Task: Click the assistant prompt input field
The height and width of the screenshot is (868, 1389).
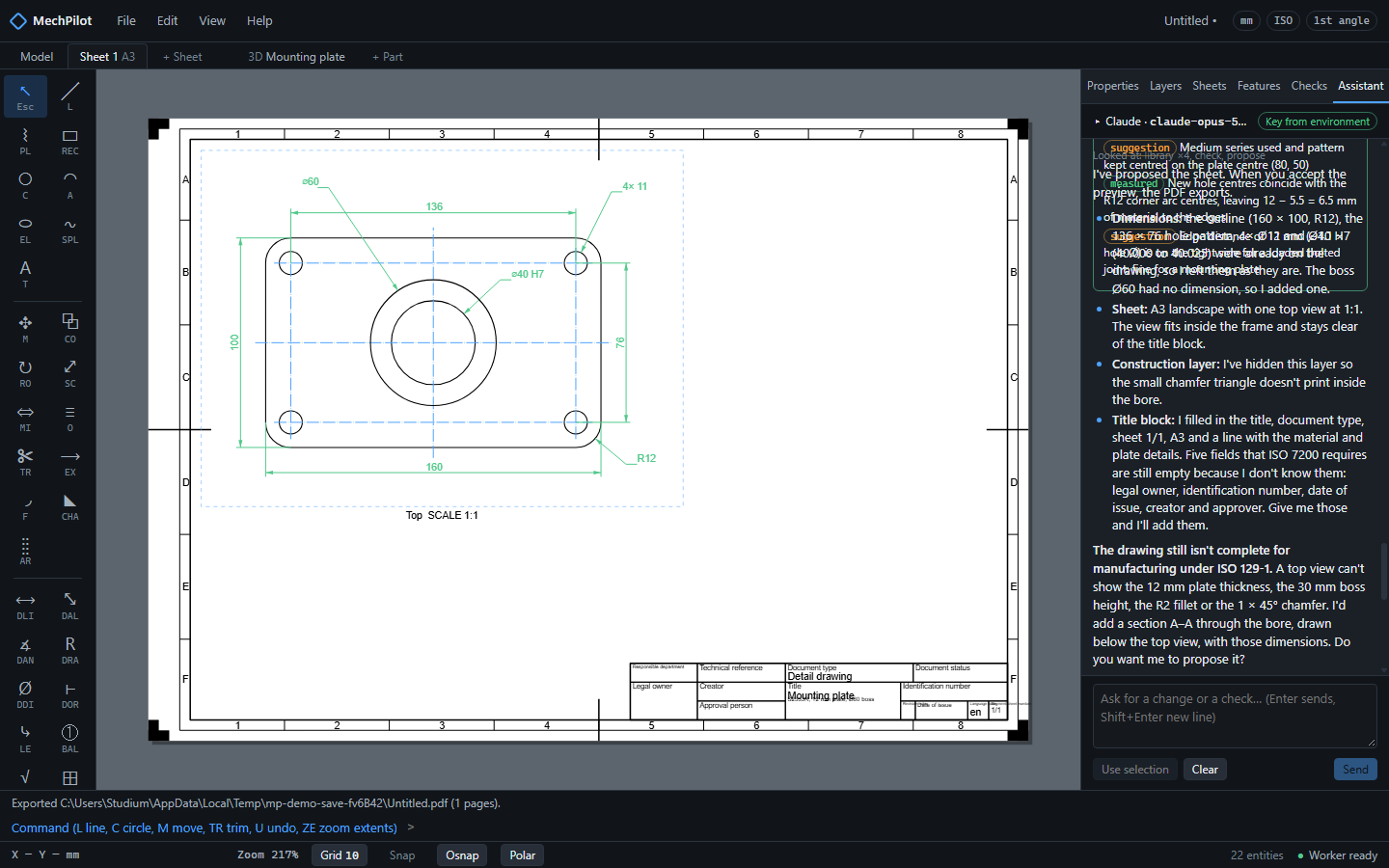Action: (1235, 717)
